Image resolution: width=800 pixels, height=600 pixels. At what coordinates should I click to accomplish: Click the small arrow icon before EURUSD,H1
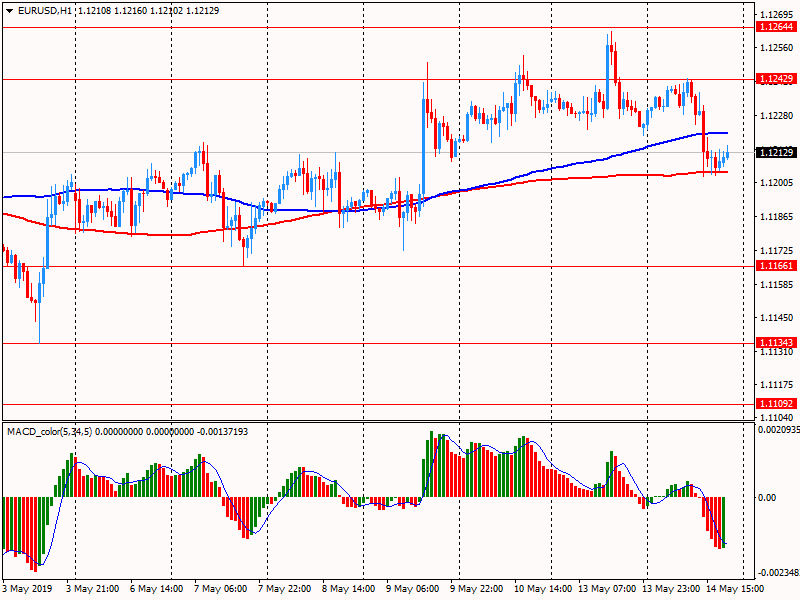[10, 10]
